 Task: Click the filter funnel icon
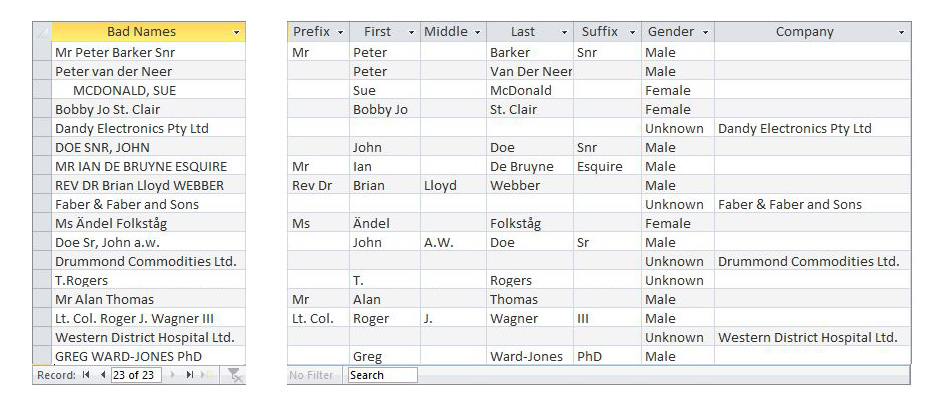click(234, 375)
